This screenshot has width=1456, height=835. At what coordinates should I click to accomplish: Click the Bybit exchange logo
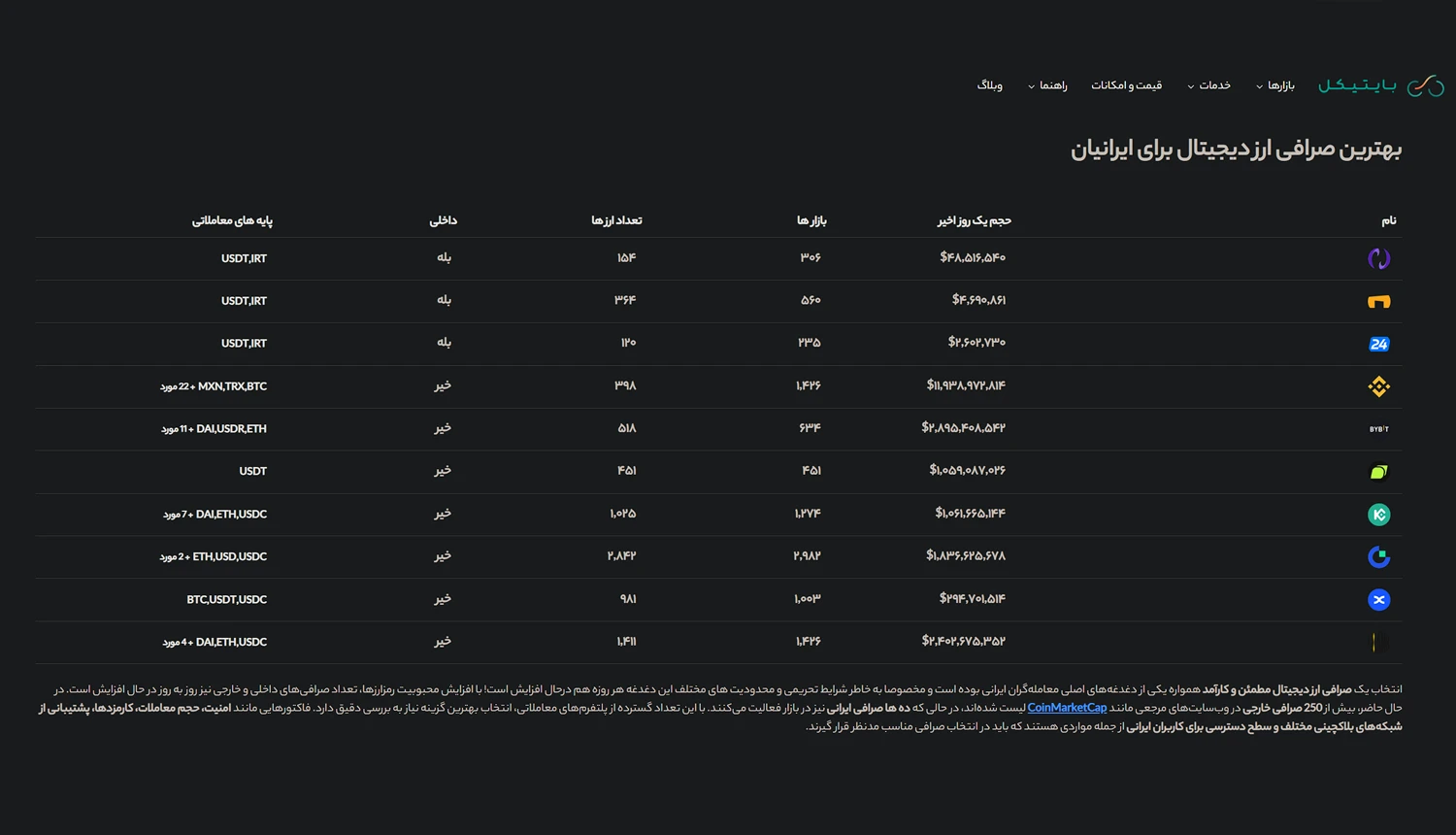pos(1378,429)
